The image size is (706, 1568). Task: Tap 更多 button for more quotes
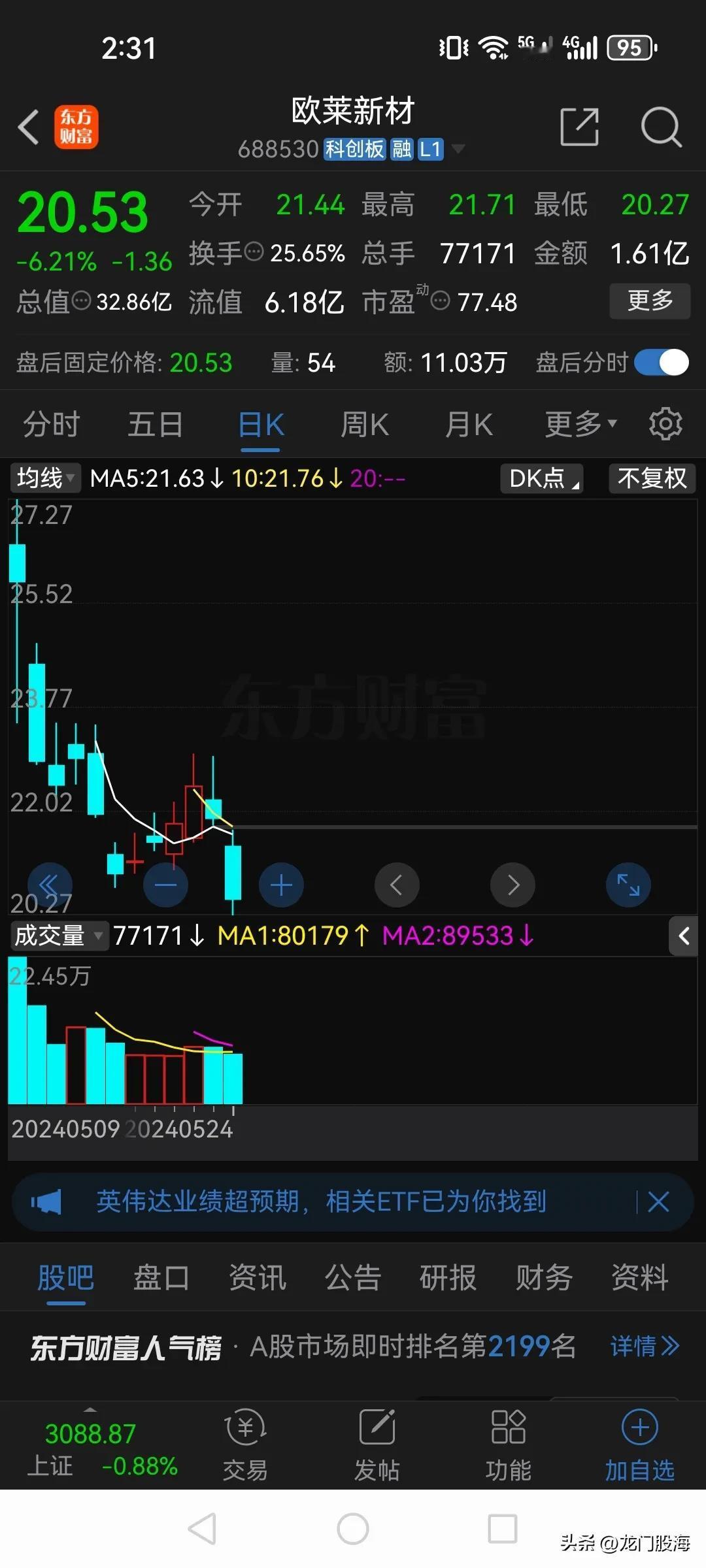(x=650, y=301)
